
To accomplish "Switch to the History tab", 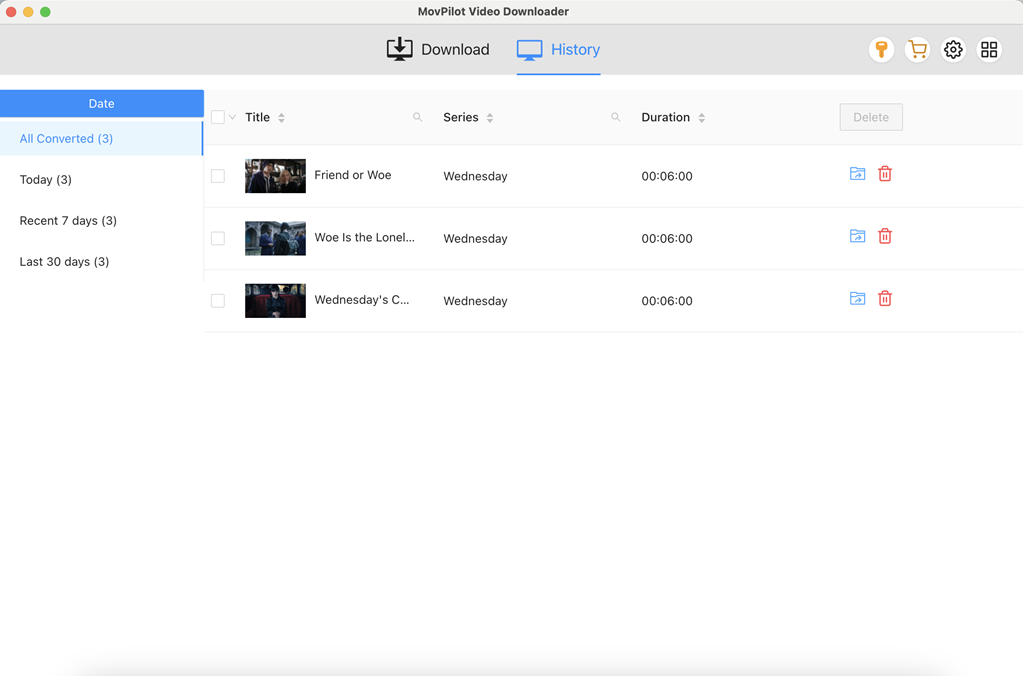I will coord(558,49).
